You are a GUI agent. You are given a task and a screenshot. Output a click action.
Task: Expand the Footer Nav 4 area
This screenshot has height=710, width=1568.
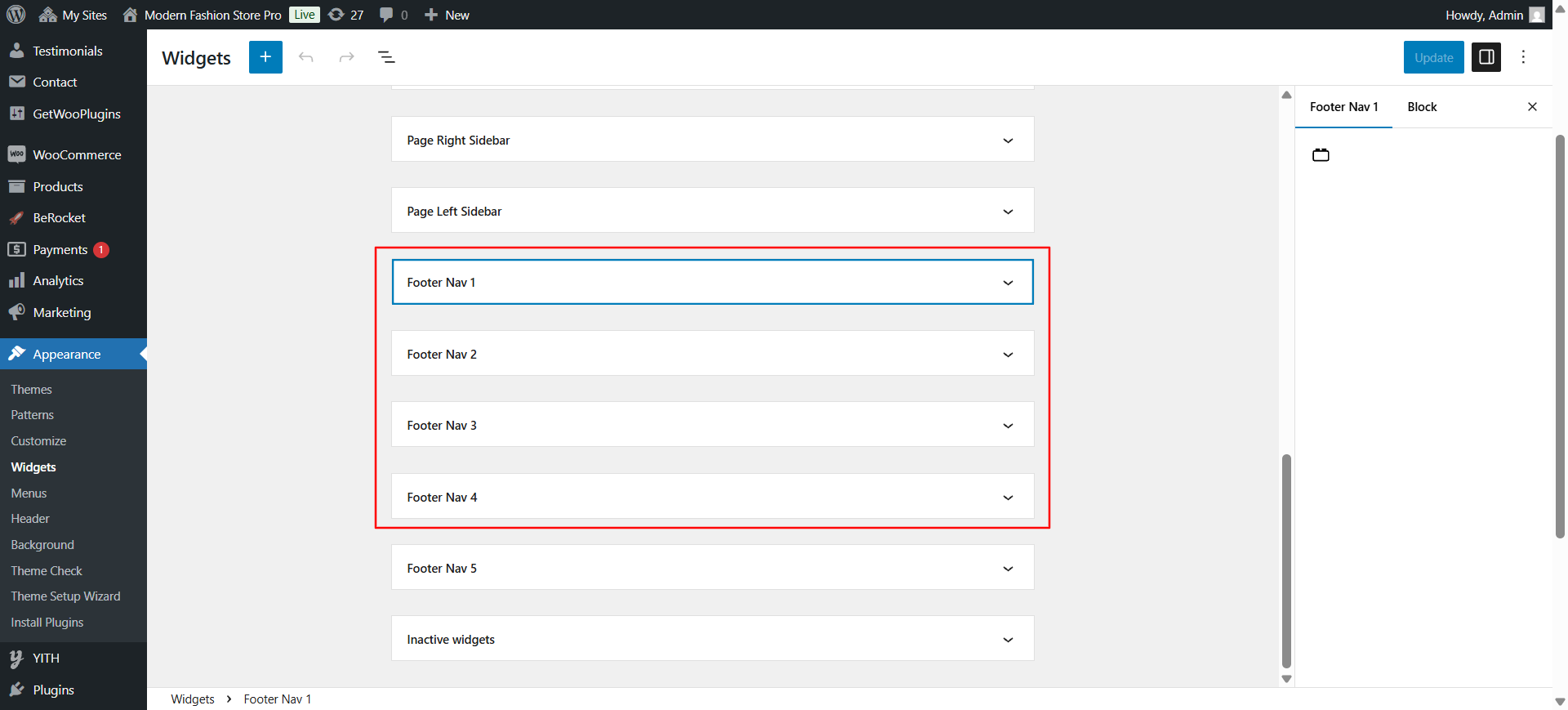pyautogui.click(x=712, y=497)
